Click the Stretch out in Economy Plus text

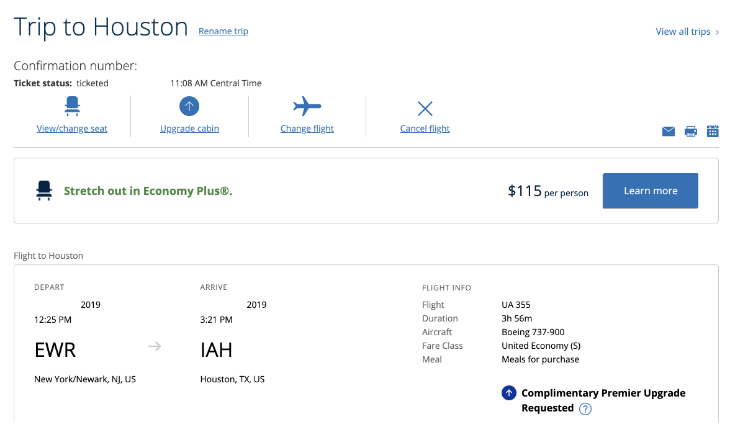pyautogui.click(x=148, y=190)
